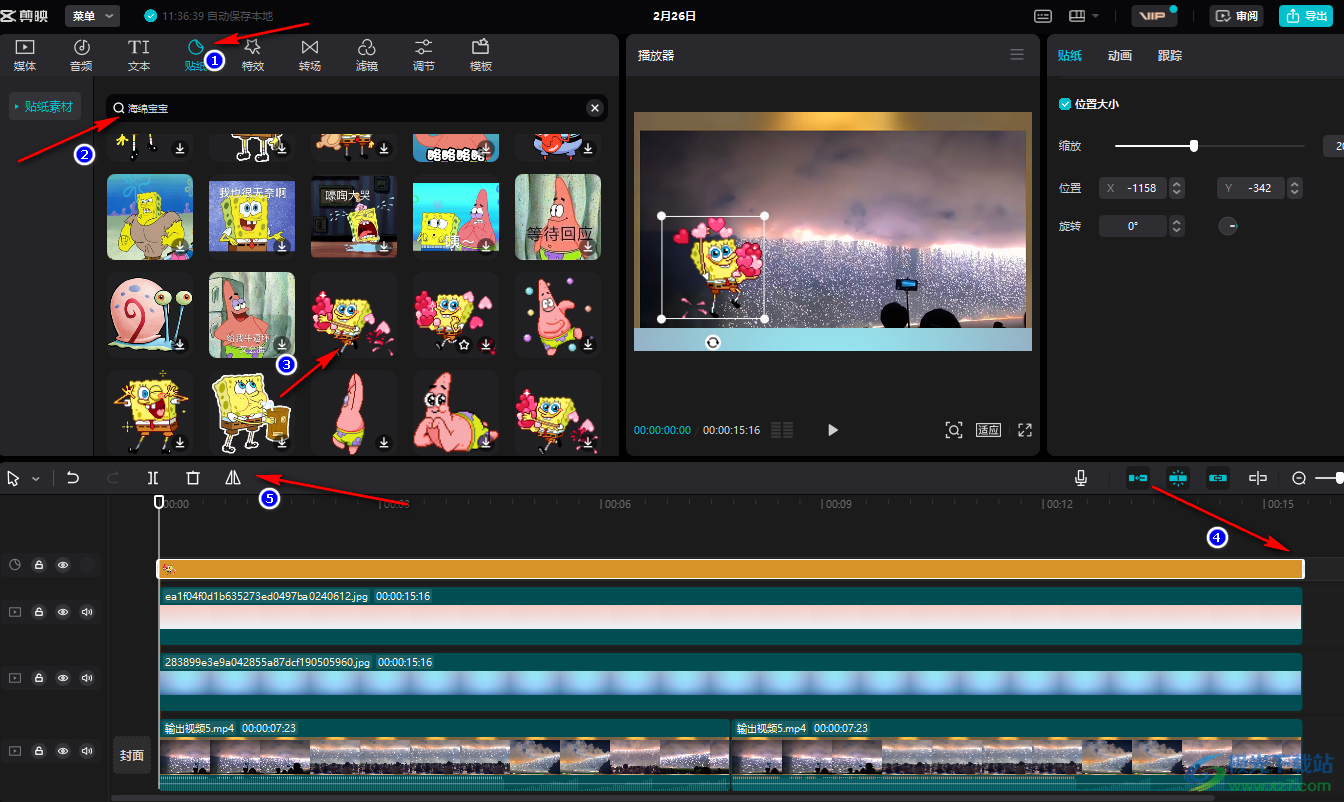Lock the 输出视频5.mp4 main track

coord(39,750)
